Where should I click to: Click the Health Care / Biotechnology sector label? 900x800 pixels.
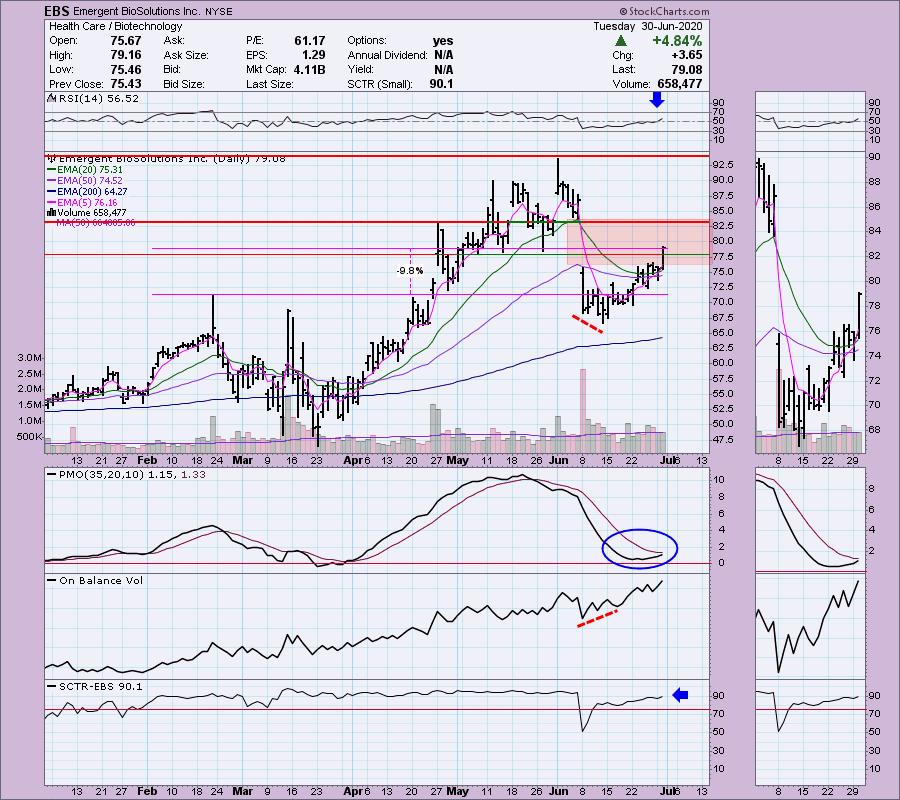click(115, 26)
